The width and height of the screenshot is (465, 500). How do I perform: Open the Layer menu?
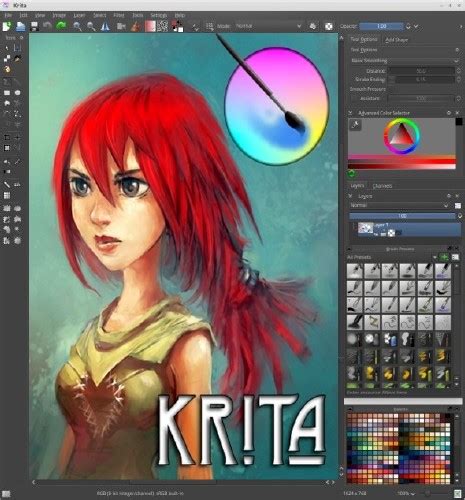coord(79,15)
